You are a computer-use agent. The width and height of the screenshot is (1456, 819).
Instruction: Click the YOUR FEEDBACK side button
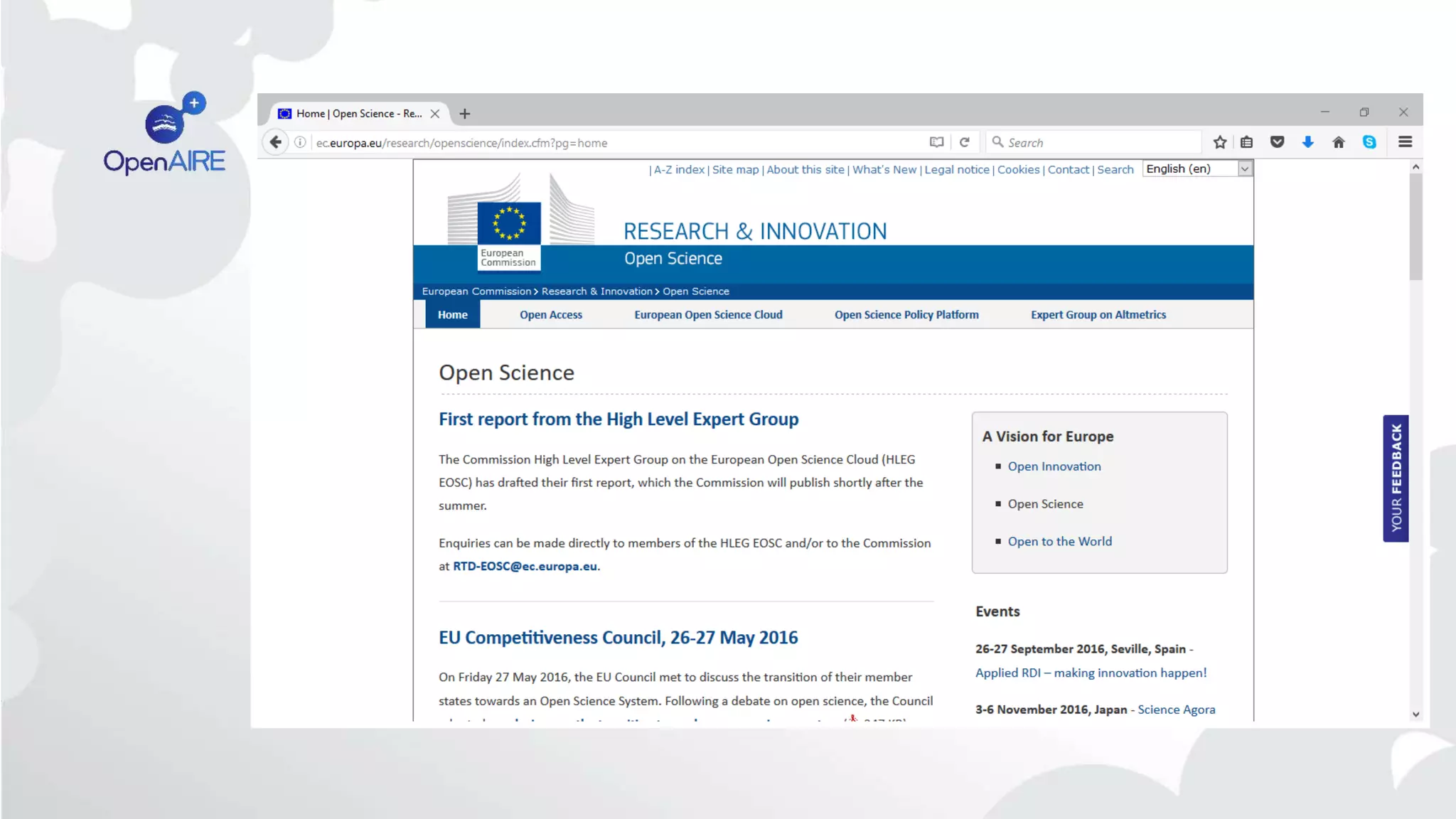[x=1396, y=478]
